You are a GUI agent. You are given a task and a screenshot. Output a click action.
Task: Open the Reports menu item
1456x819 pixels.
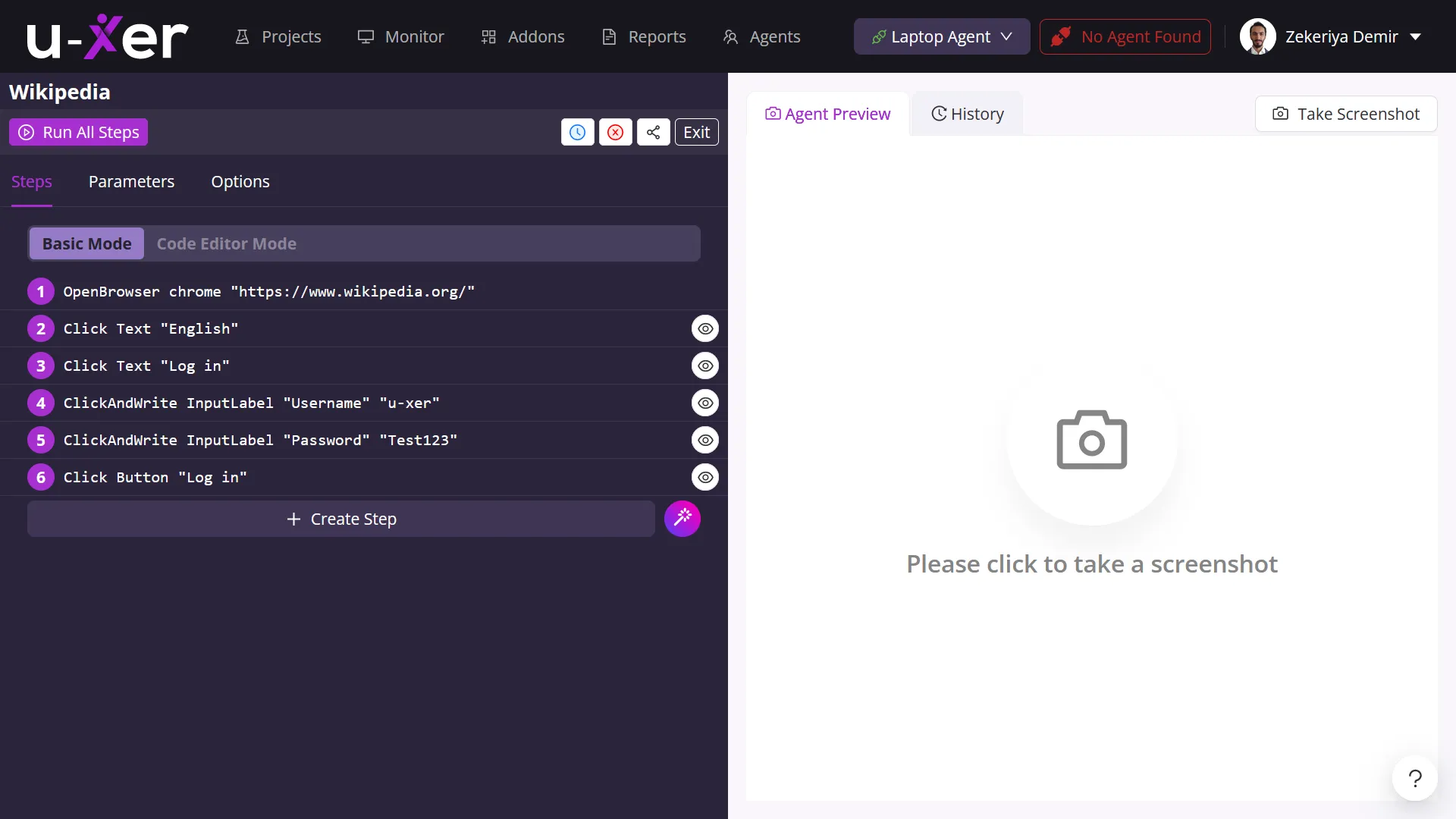(x=644, y=36)
